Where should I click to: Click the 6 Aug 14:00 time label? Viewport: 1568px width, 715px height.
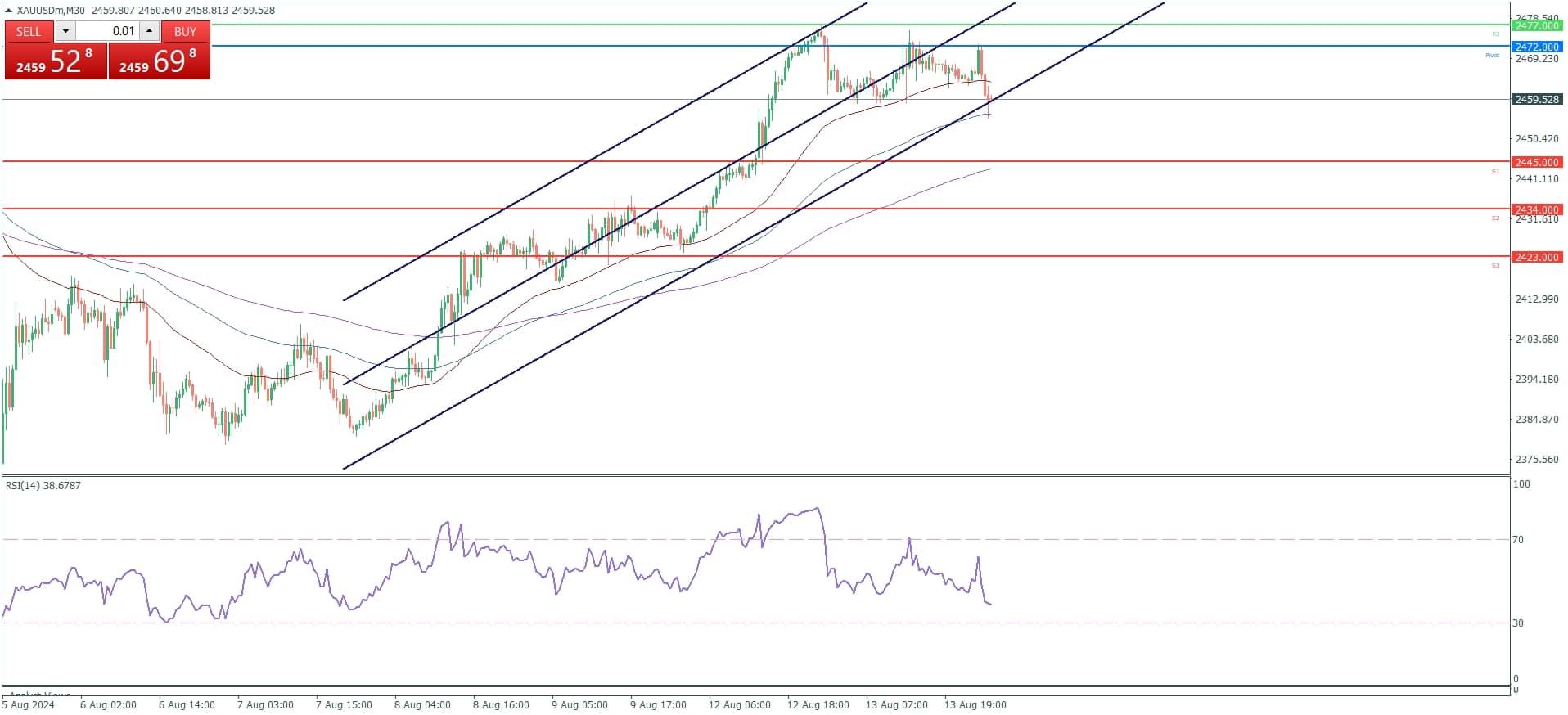tap(187, 704)
